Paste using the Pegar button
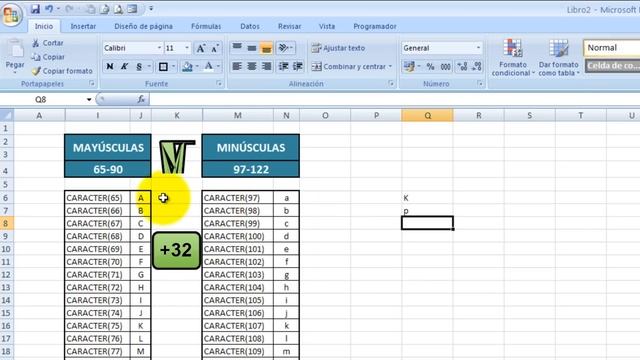 click(15, 53)
